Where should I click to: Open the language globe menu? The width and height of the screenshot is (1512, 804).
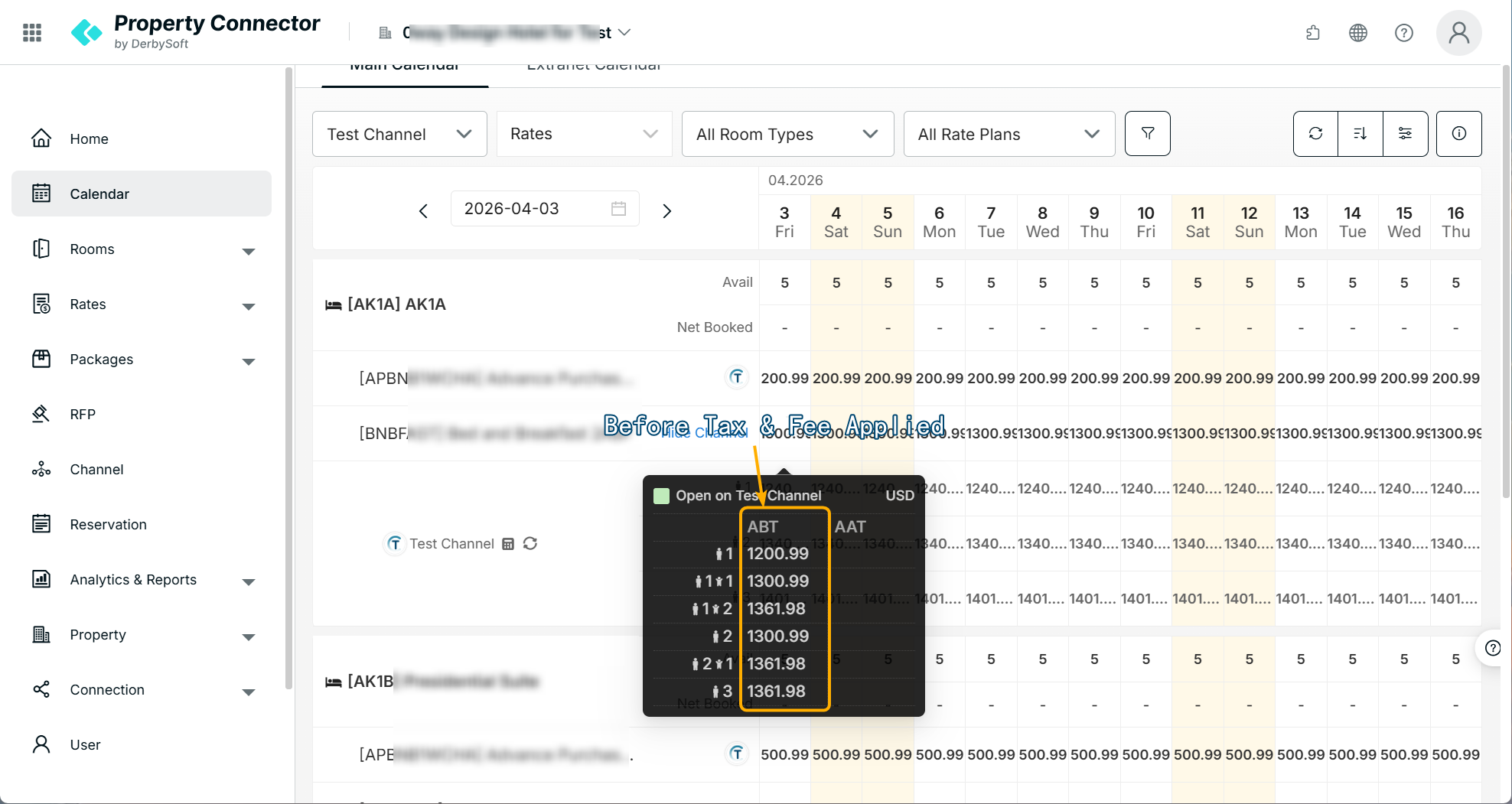(x=1358, y=32)
